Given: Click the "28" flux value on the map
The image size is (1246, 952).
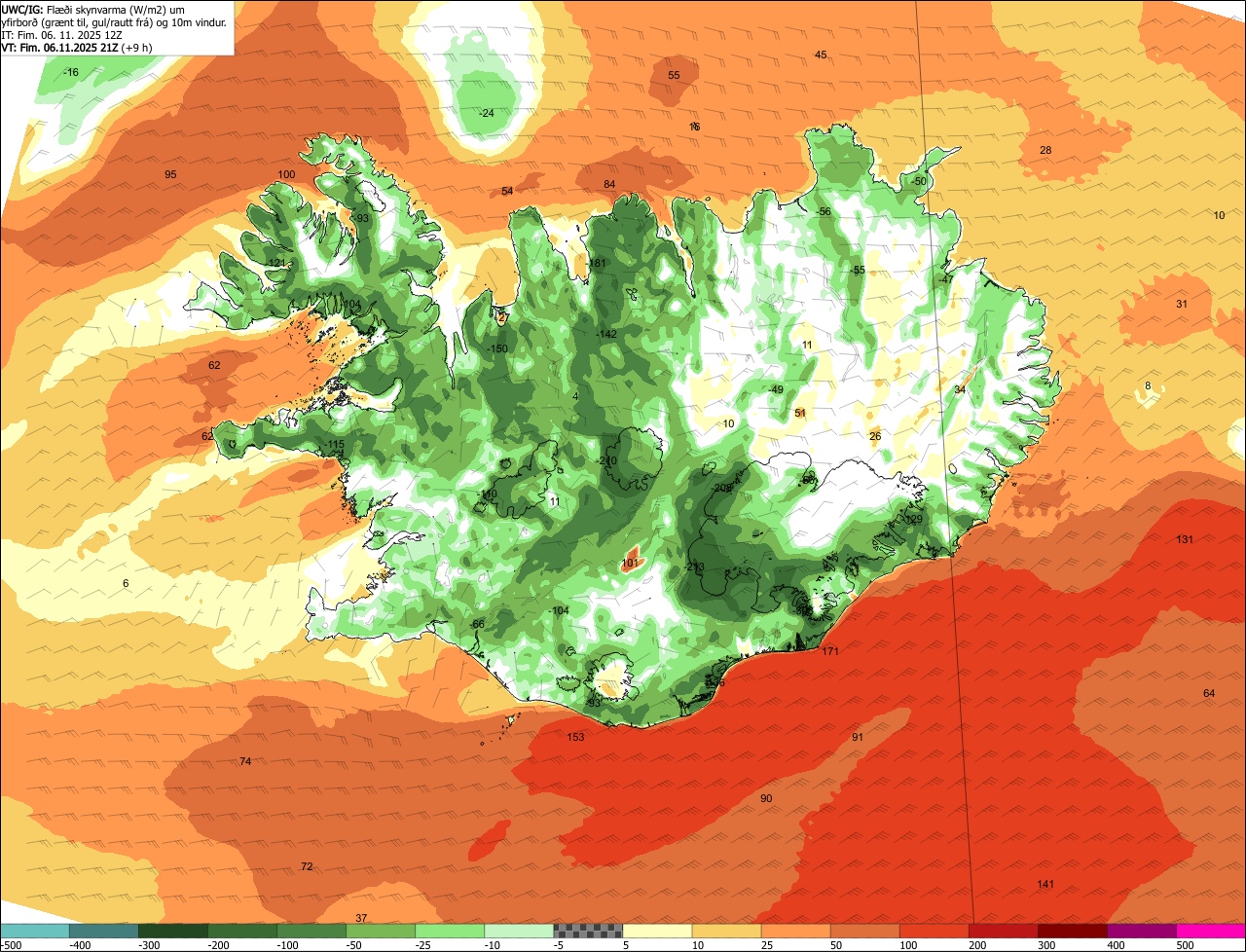Looking at the screenshot, I should click(x=1045, y=150).
